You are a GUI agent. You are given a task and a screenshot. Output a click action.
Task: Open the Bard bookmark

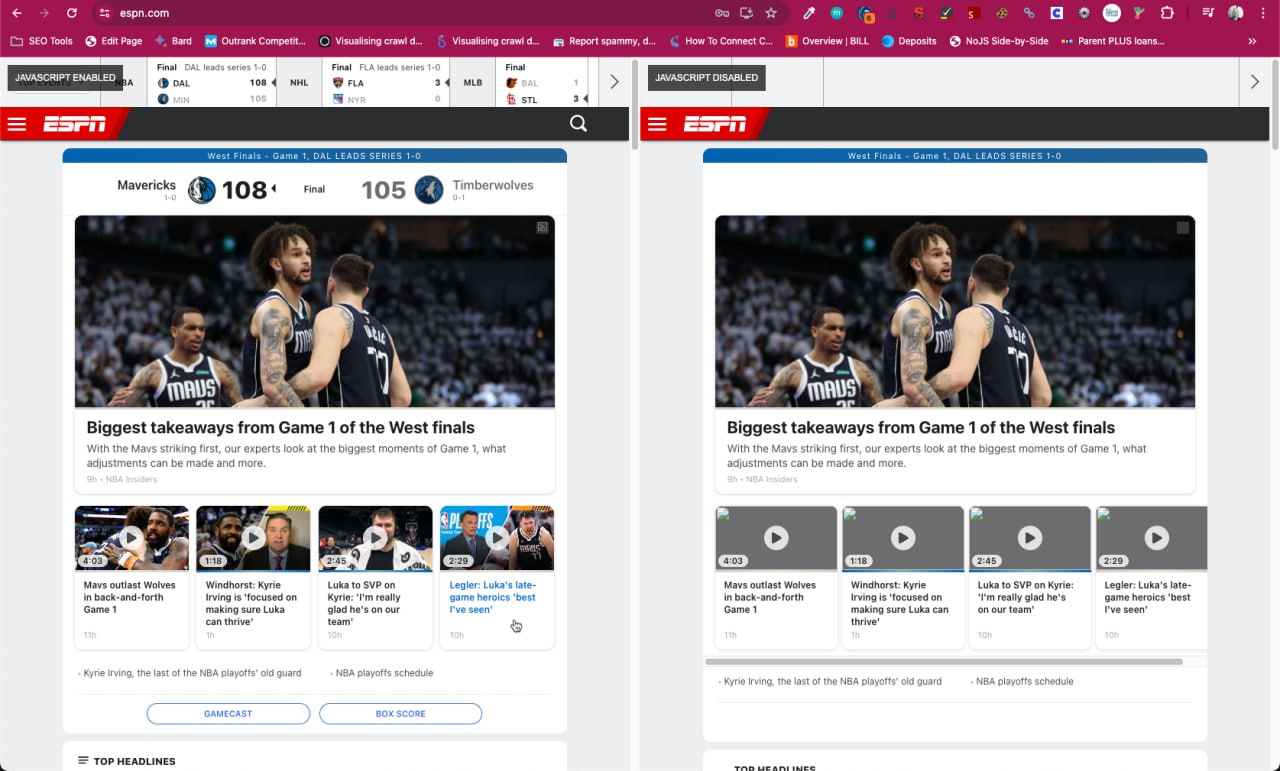coord(173,41)
